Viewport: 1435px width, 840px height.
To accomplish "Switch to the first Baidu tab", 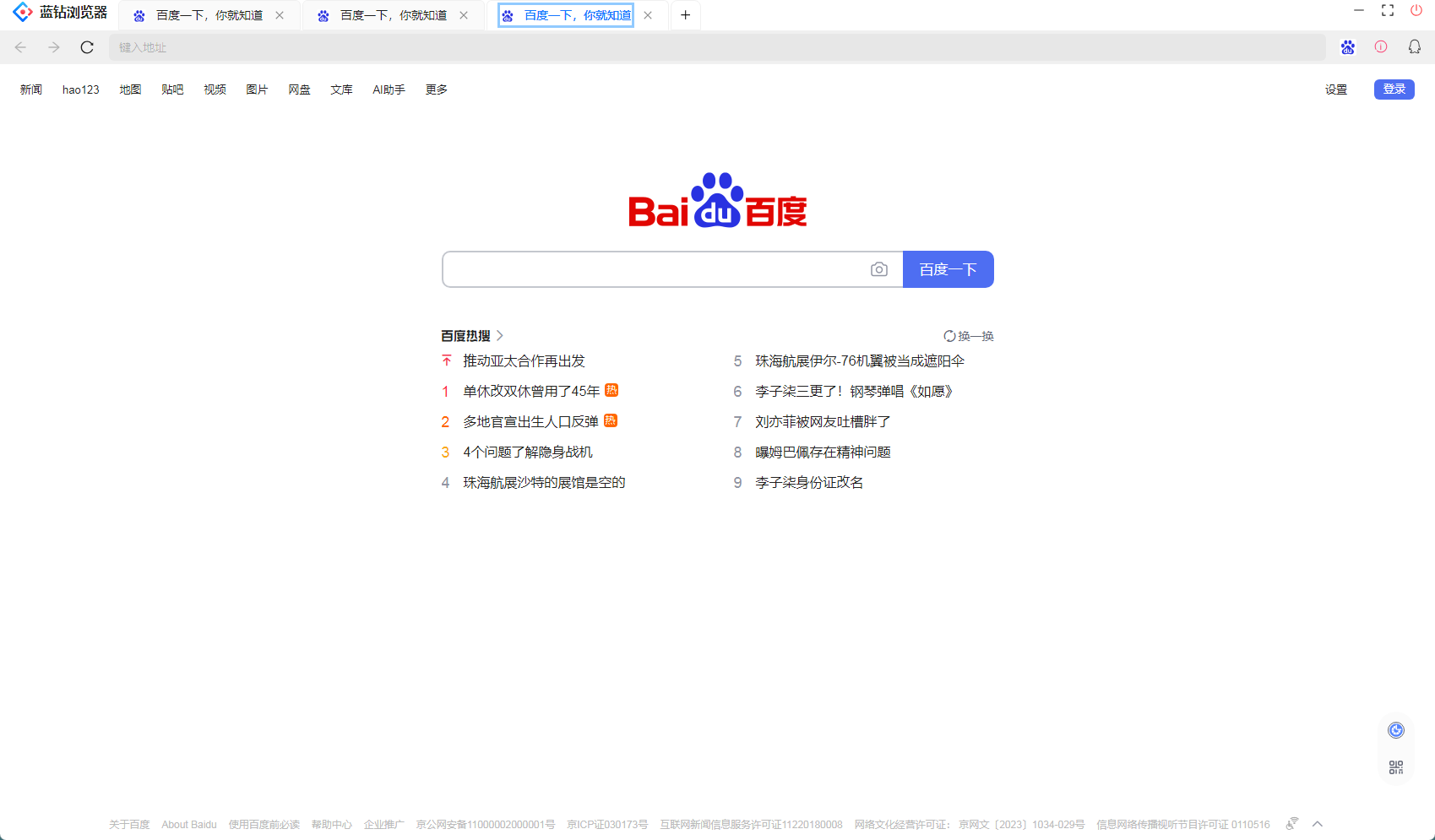I will tap(209, 15).
